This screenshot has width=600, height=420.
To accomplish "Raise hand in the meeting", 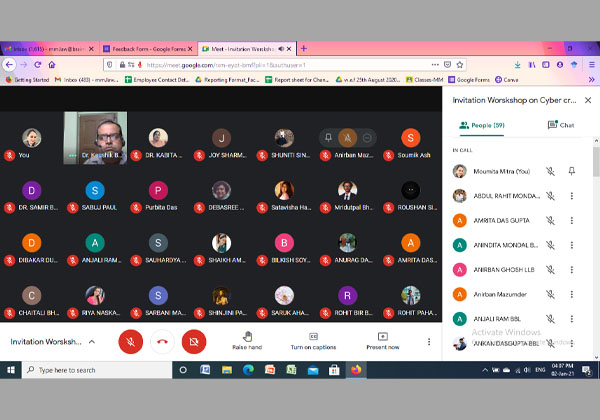I will [x=246, y=340].
